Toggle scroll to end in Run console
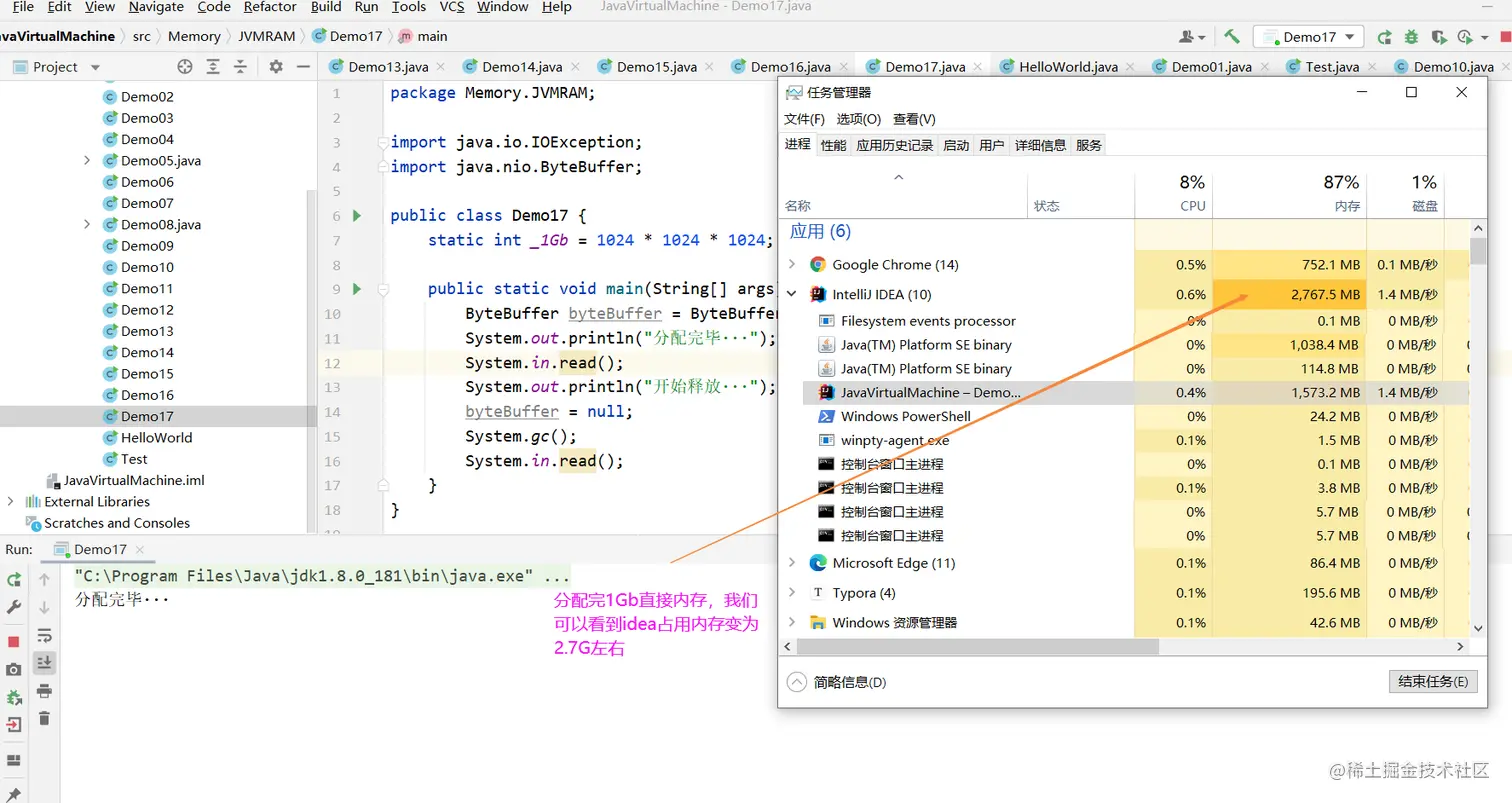Screen dimensions: 1512x803 pyautogui.click(x=44, y=662)
